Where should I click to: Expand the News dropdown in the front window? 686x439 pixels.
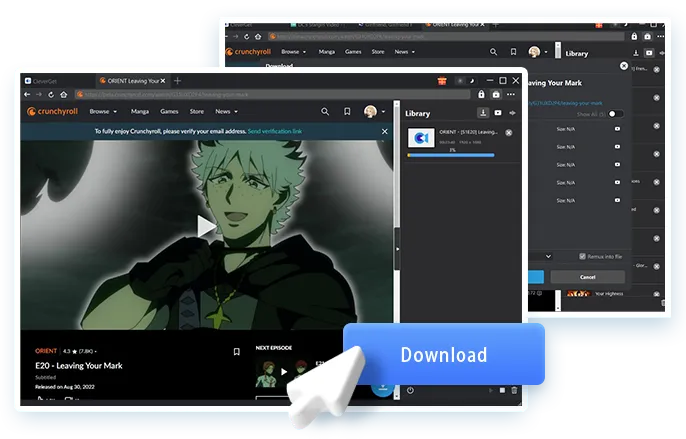click(x=226, y=112)
